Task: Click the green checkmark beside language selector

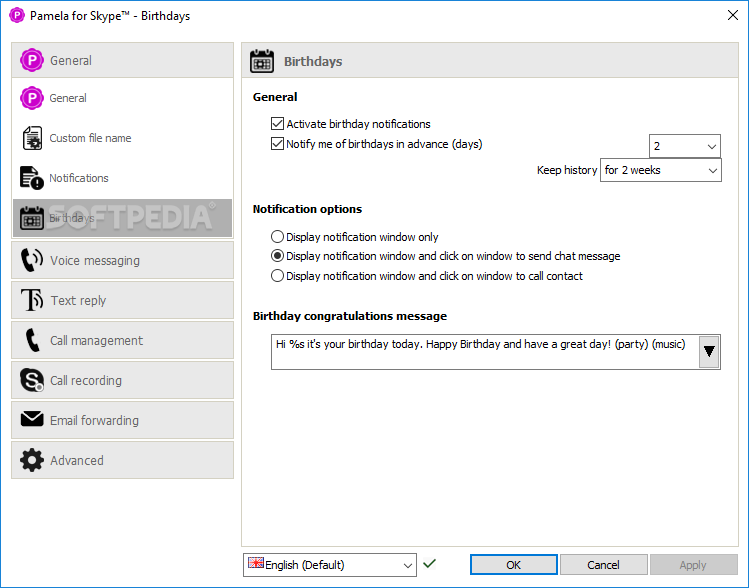Action: (x=429, y=564)
